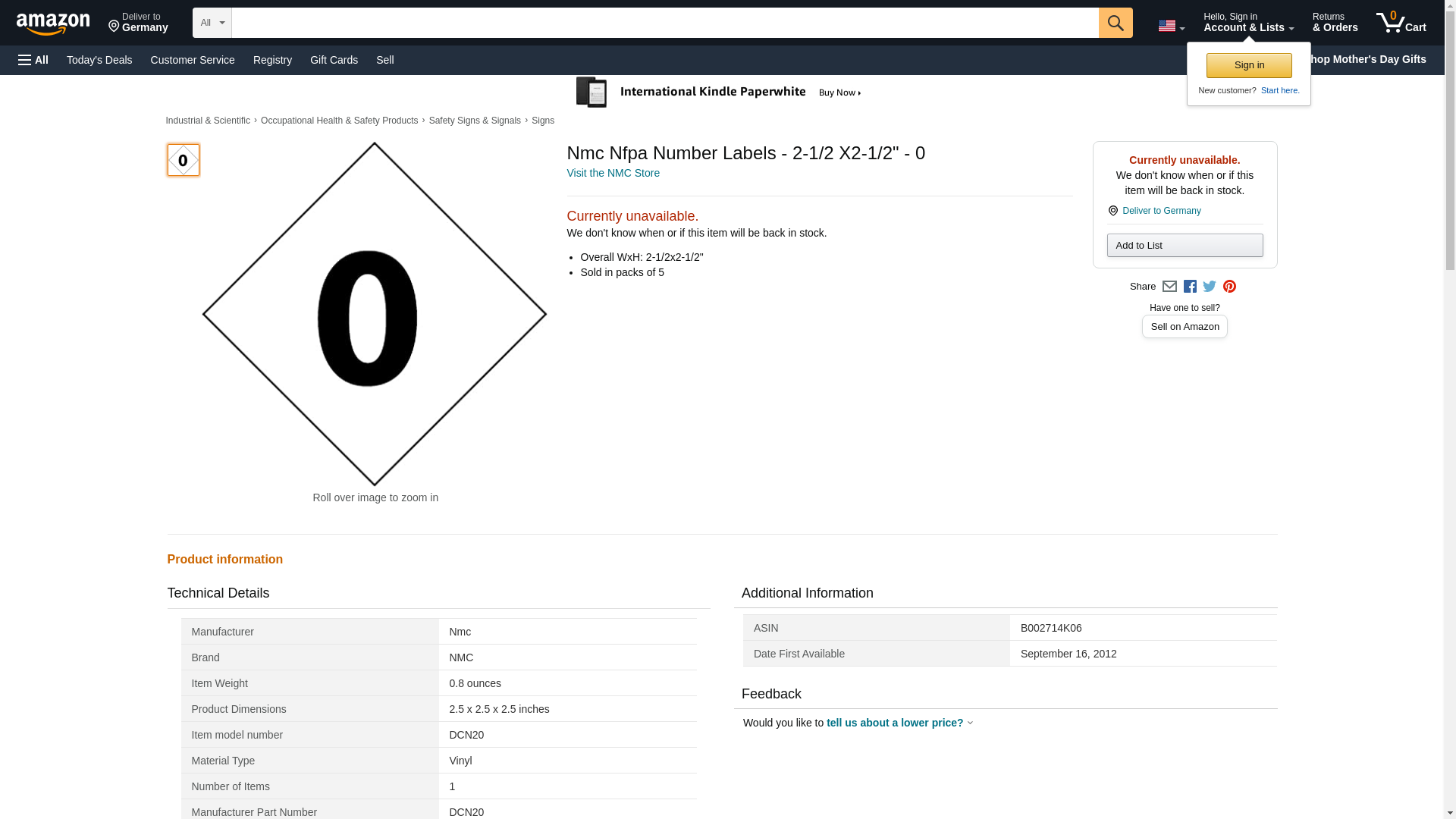Image resolution: width=1456 pixels, height=819 pixels.
Task: Open the language flag selector
Action: 1171,26
